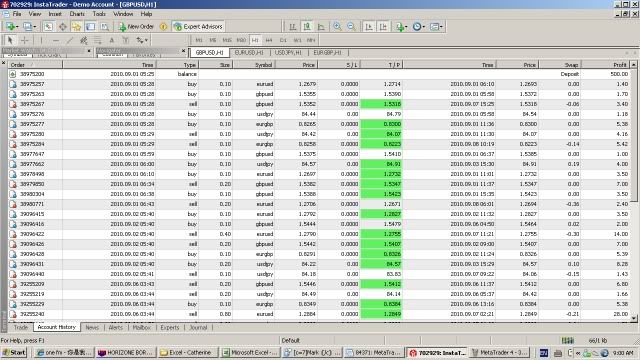
Task: Click the Windows Start button
Action: tap(15, 353)
